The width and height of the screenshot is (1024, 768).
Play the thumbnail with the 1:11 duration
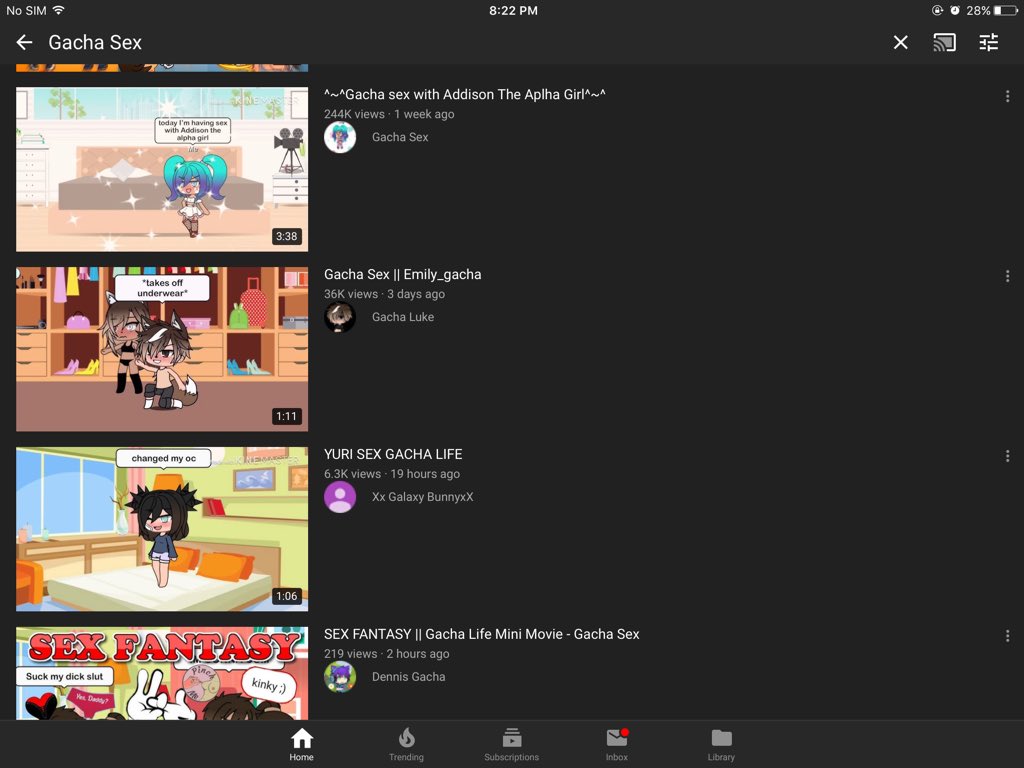[162, 349]
